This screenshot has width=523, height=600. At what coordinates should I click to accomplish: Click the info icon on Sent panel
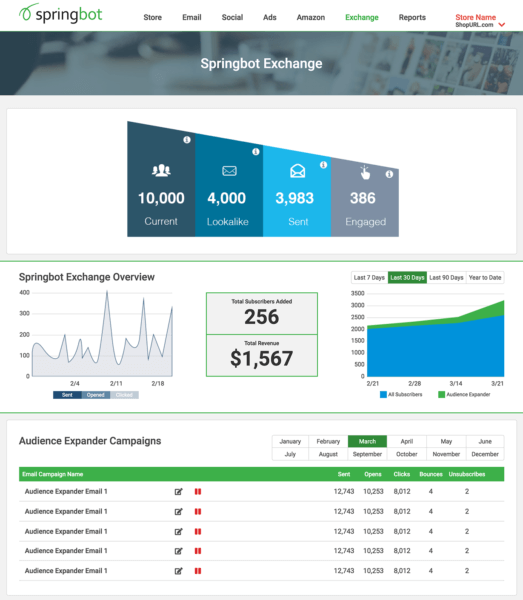pos(323,165)
